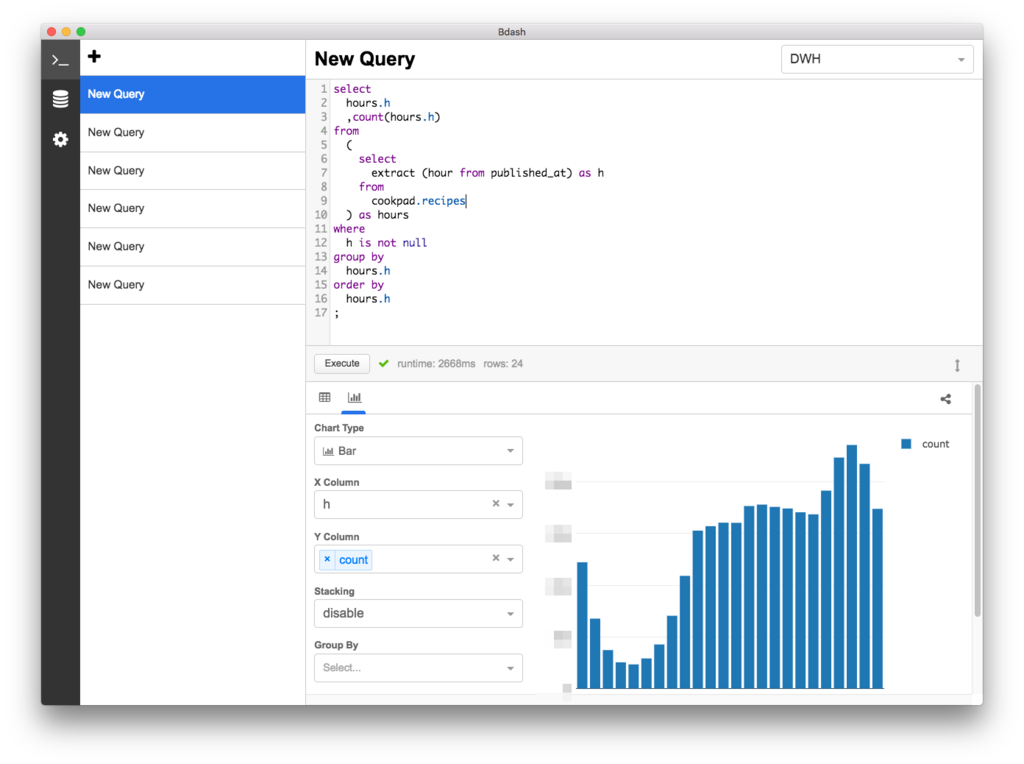1024x764 pixels.
Task: Click the 'group by' keyword on line 13
Action: pyautogui.click(x=359, y=257)
